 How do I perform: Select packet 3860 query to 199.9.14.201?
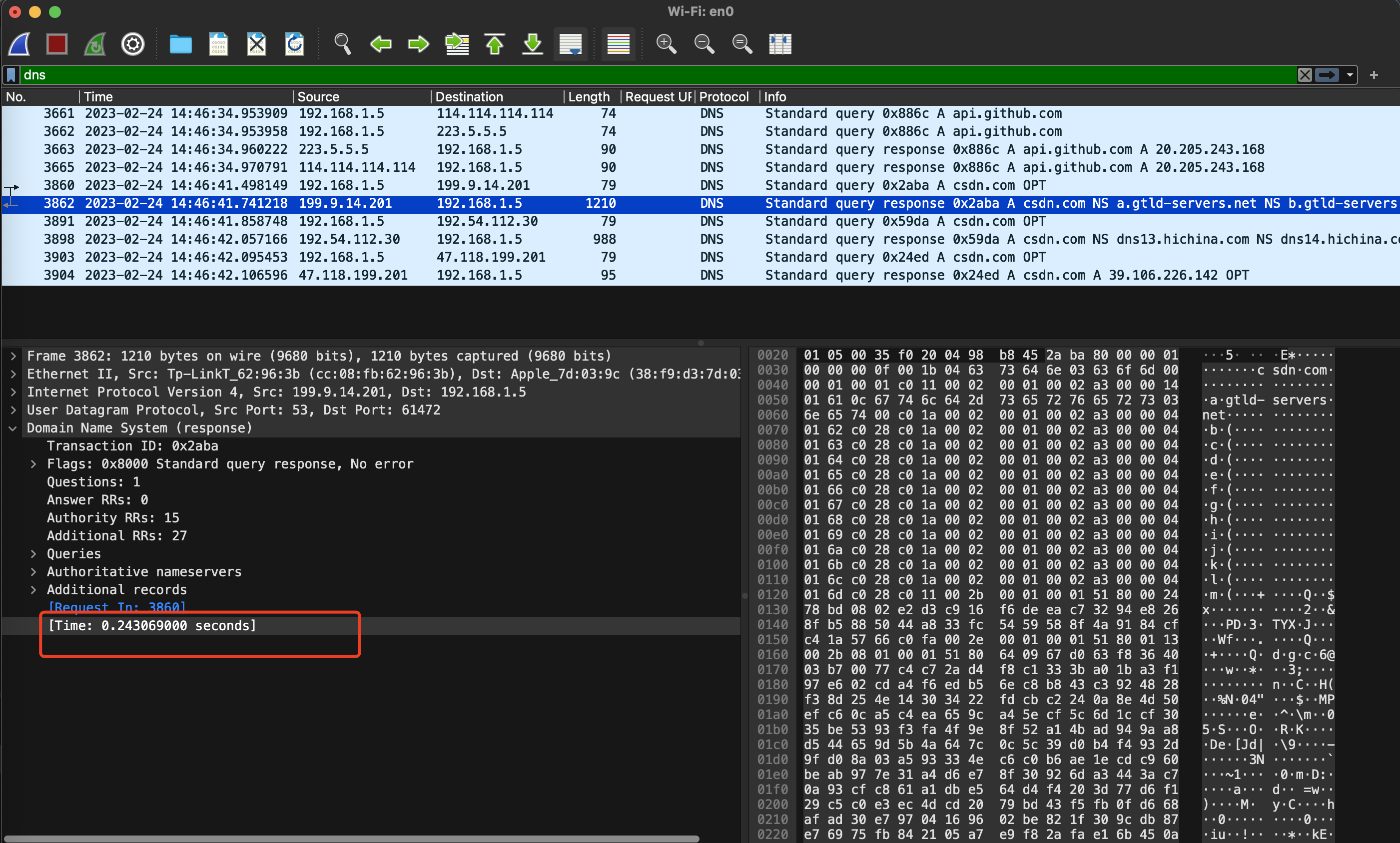(700, 185)
